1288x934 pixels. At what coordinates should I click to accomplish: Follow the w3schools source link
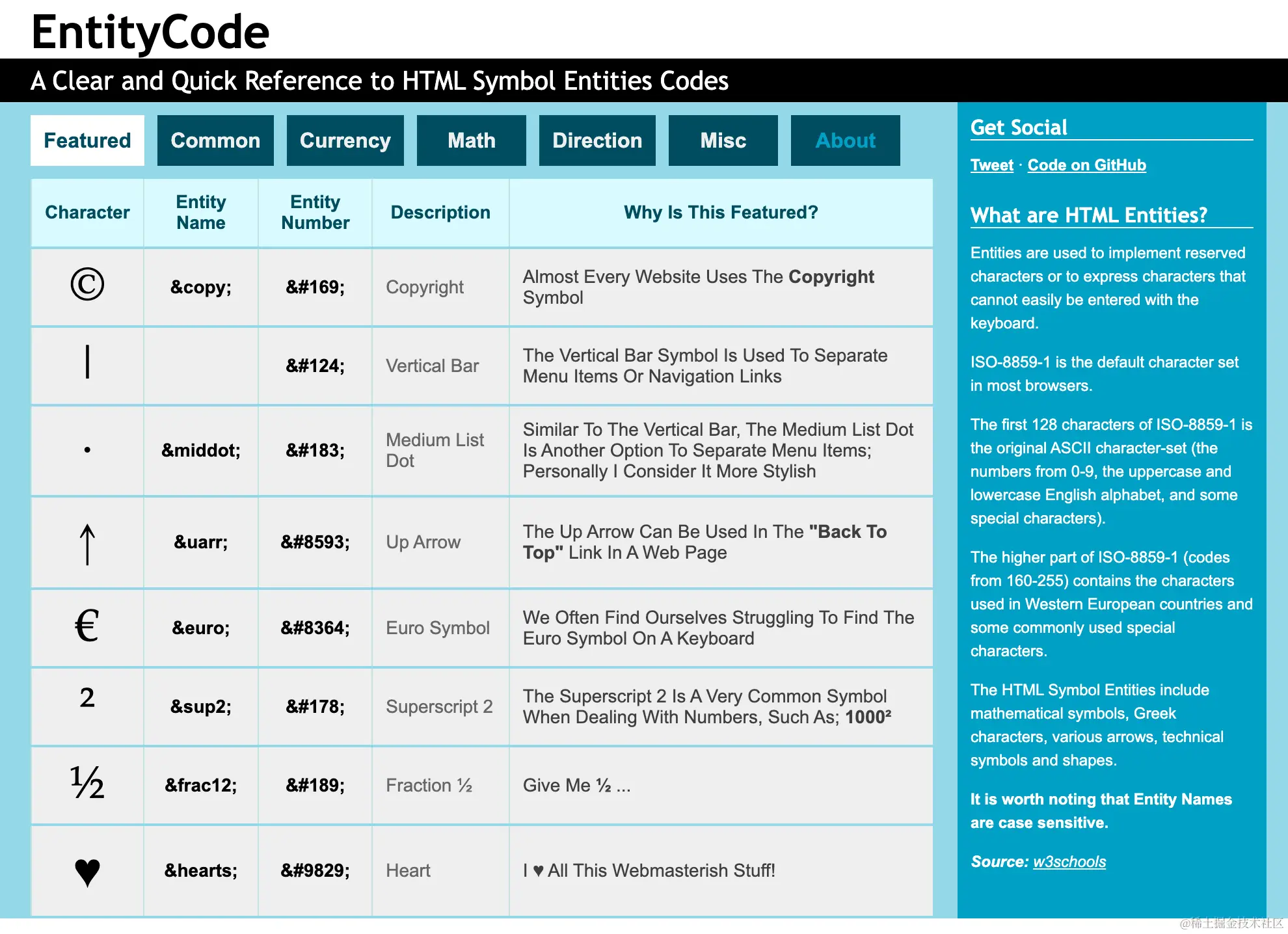coord(1069,862)
